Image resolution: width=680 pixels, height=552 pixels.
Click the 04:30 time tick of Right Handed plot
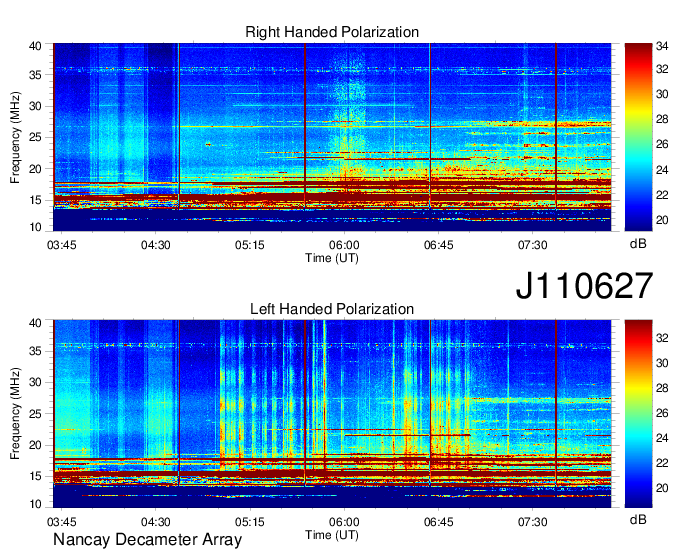155,245
